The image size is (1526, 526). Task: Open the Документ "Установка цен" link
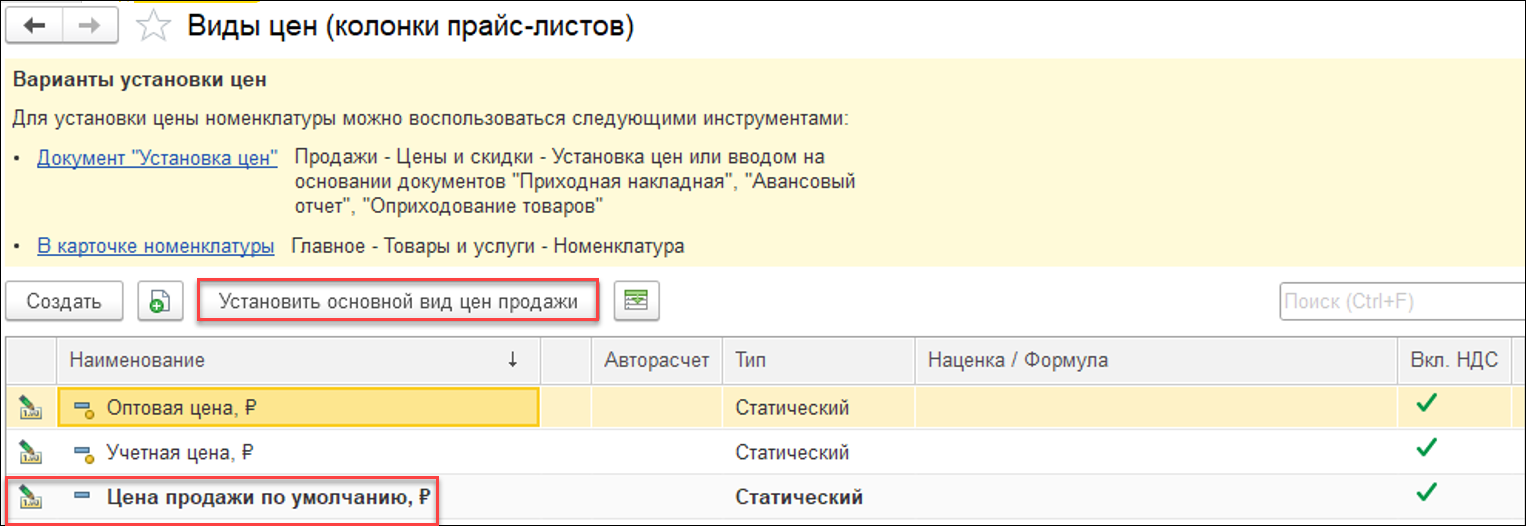point(157,158)
